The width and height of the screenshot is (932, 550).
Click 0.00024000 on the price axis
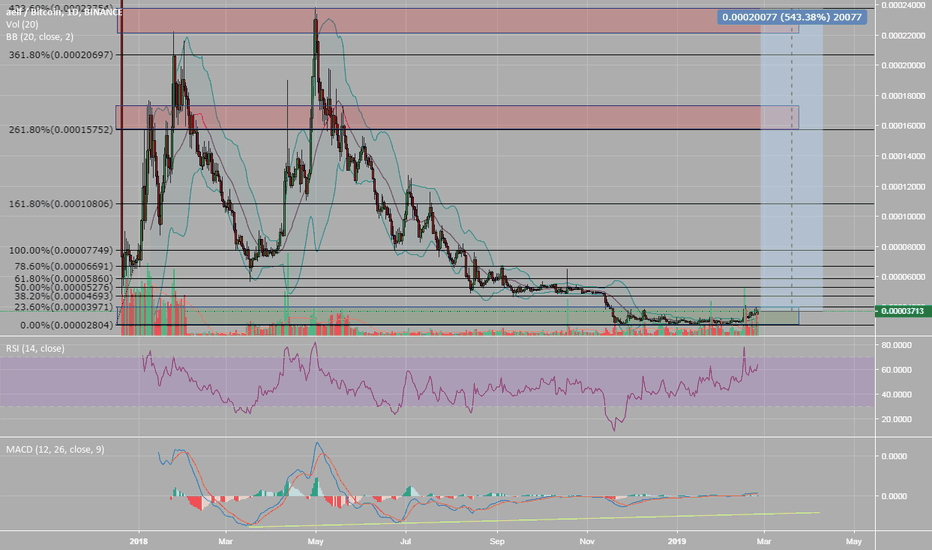point(903,5)
